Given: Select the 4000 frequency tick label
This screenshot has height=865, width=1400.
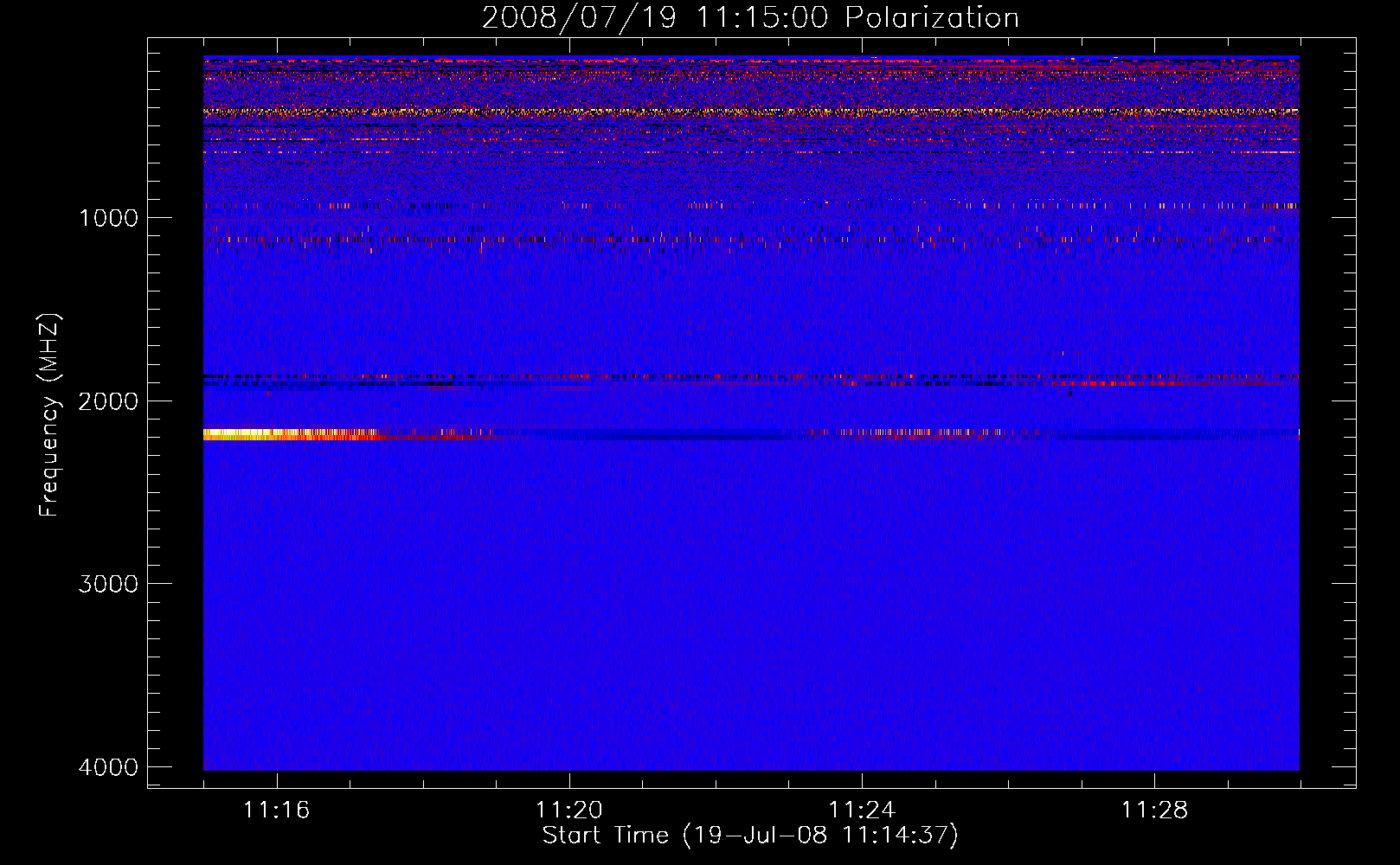Looking at the screenshot, I should [x=108, y=767].
